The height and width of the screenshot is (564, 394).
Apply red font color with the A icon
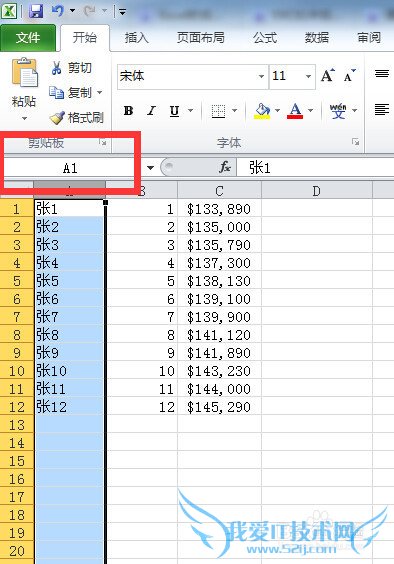pyautogui.click(x=295, y=111)
